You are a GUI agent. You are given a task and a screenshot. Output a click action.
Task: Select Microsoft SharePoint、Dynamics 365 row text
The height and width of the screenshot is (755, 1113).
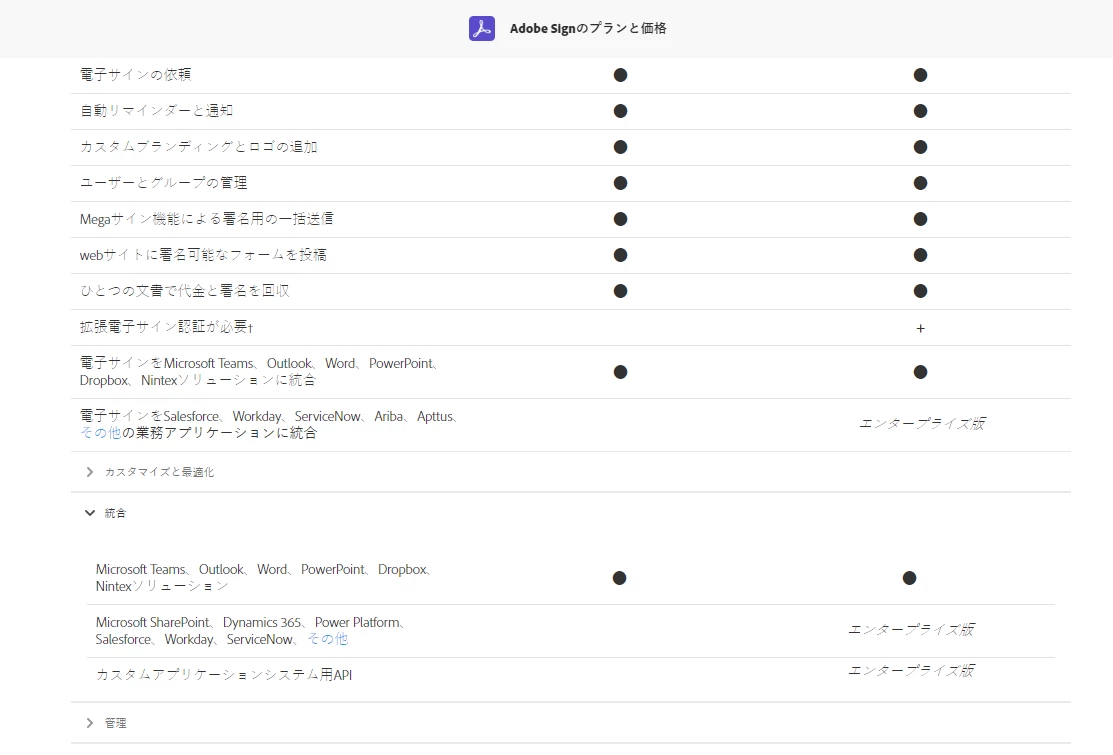252,631
